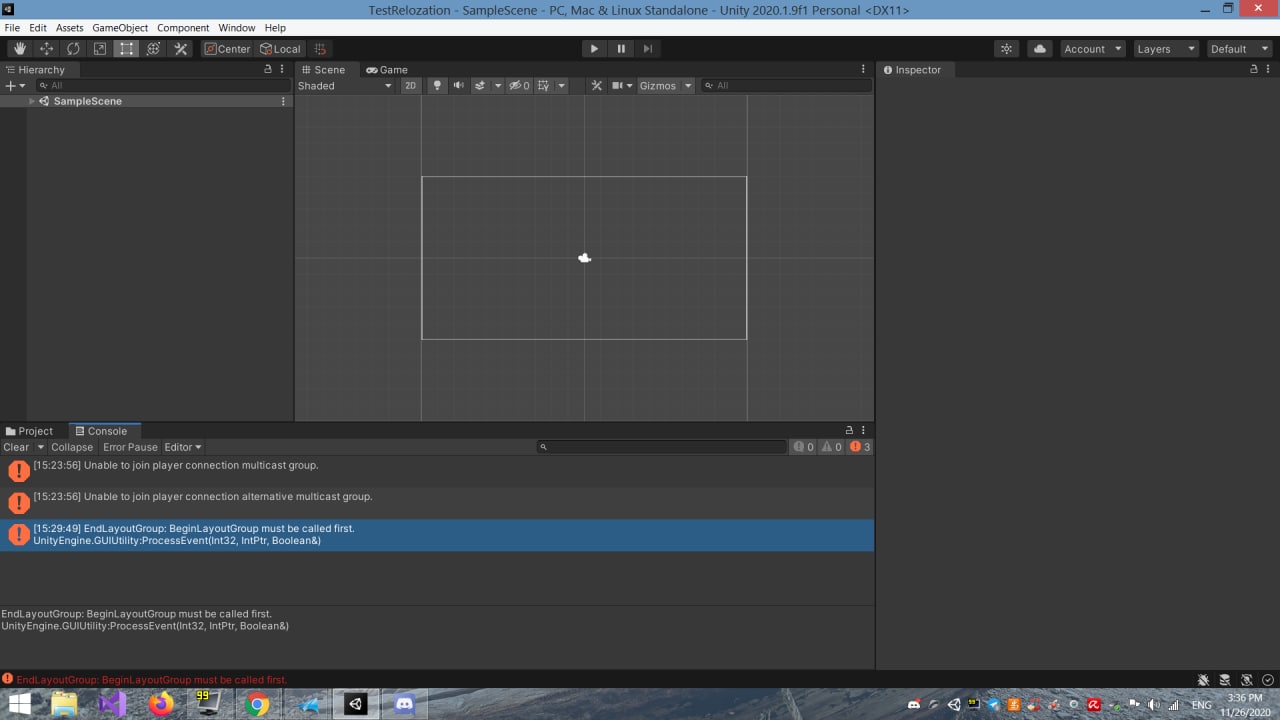Switch to the Project tab
This screenshot has height=720, width=1280.
[30, 431]
